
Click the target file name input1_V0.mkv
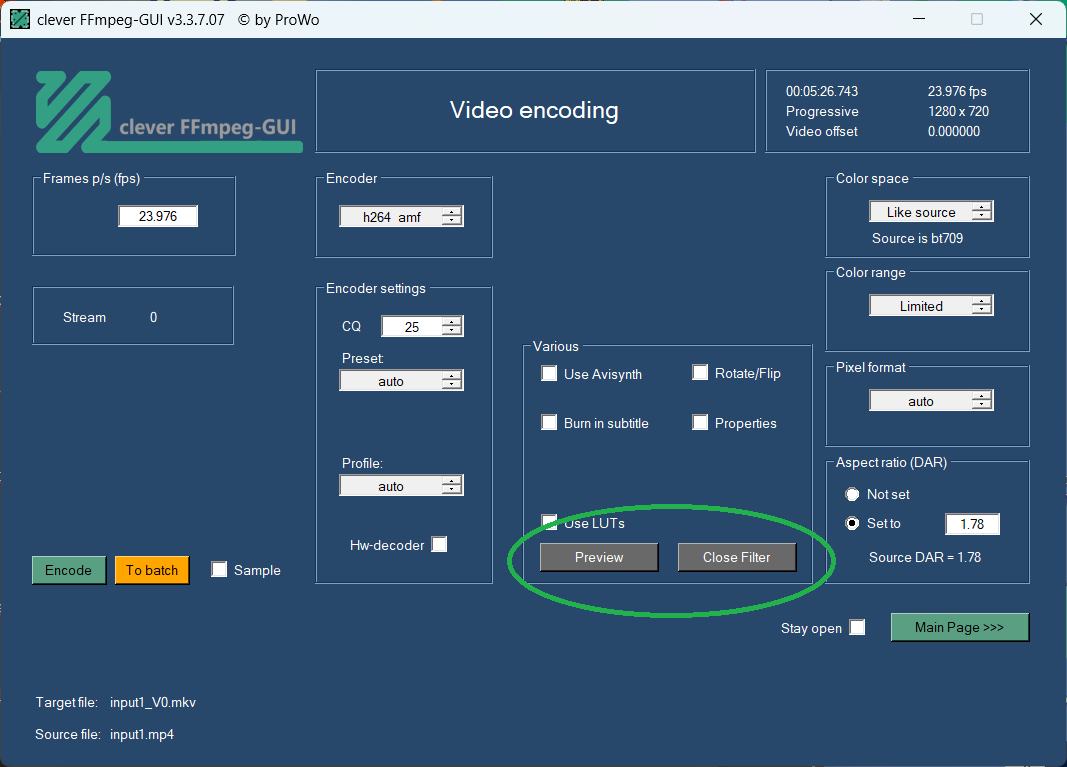(x=153, y=702)
